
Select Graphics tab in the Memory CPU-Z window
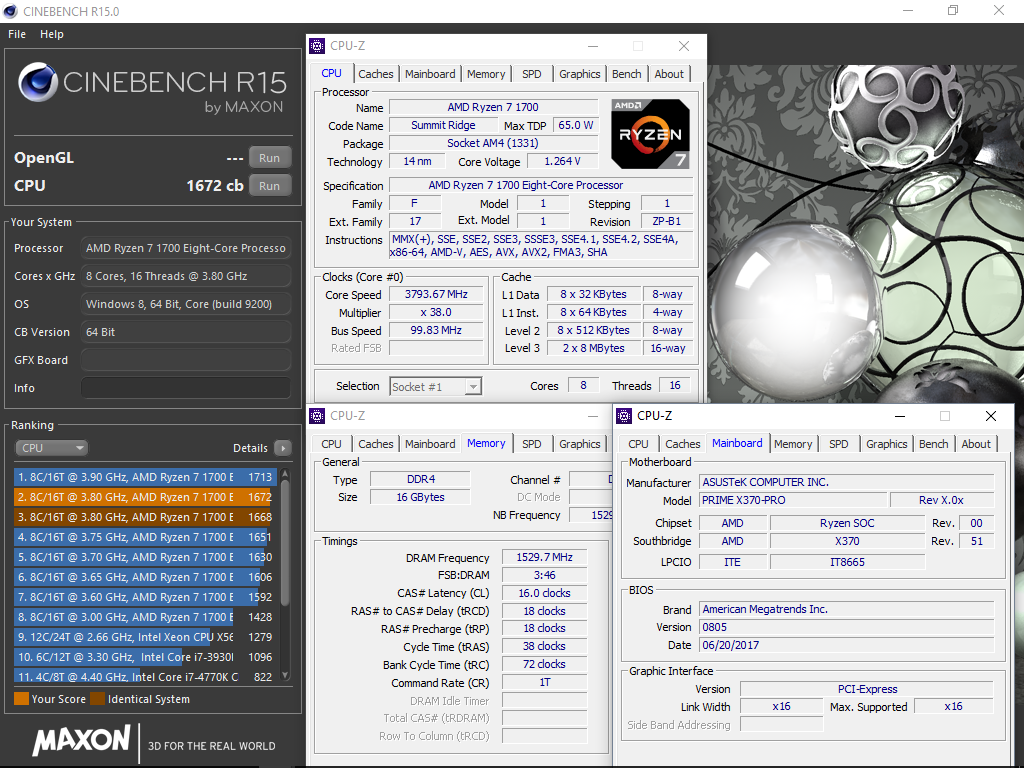[x=579, y=444]
